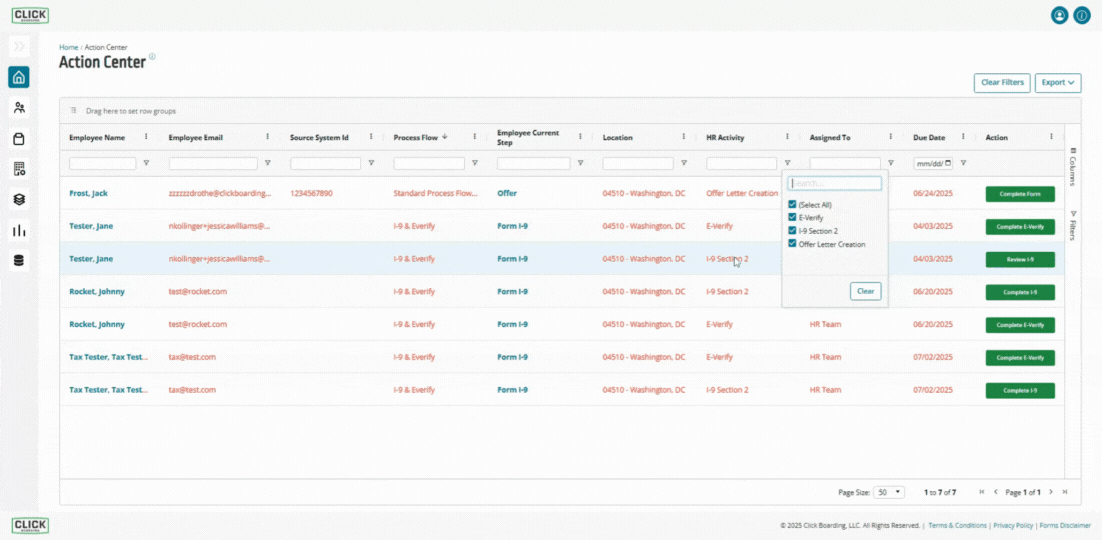The image size is (1102, 540).
Task: Open the user profile icon at top right
Action: [1059, 15]
